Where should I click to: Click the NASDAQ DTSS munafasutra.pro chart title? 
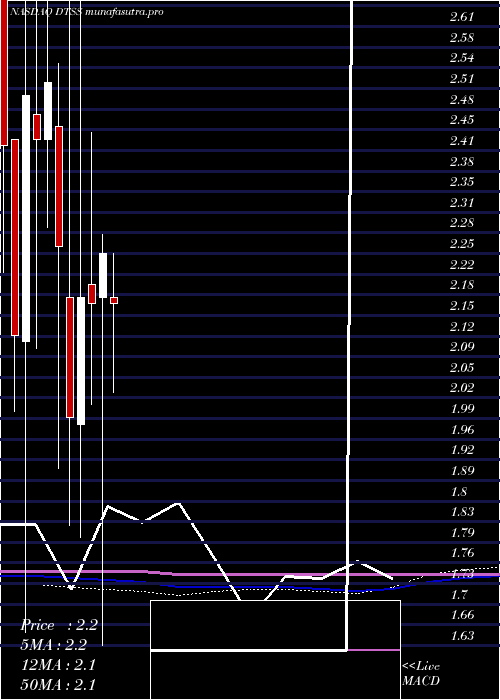86,12
